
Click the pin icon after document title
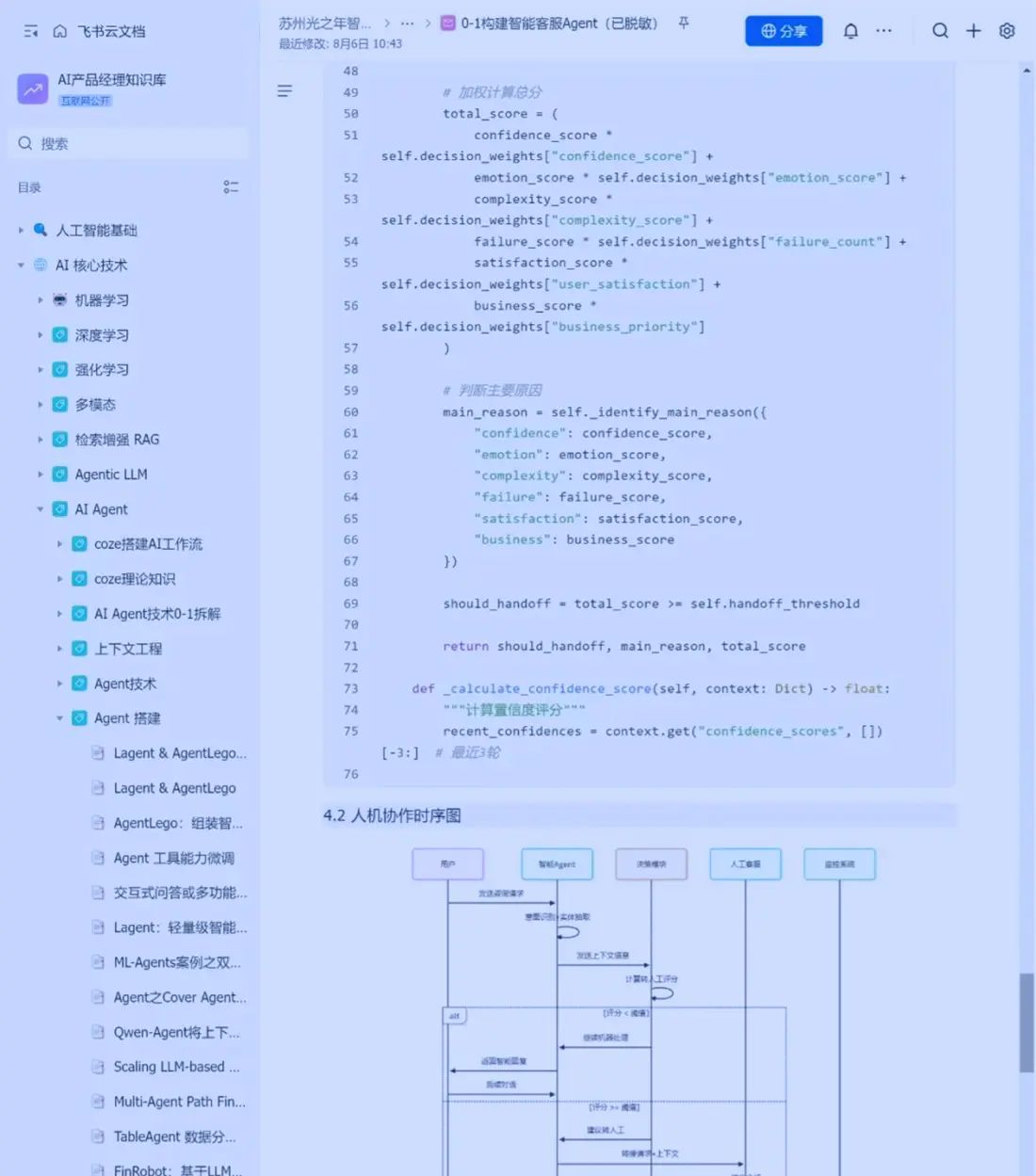tap(684, 24)
